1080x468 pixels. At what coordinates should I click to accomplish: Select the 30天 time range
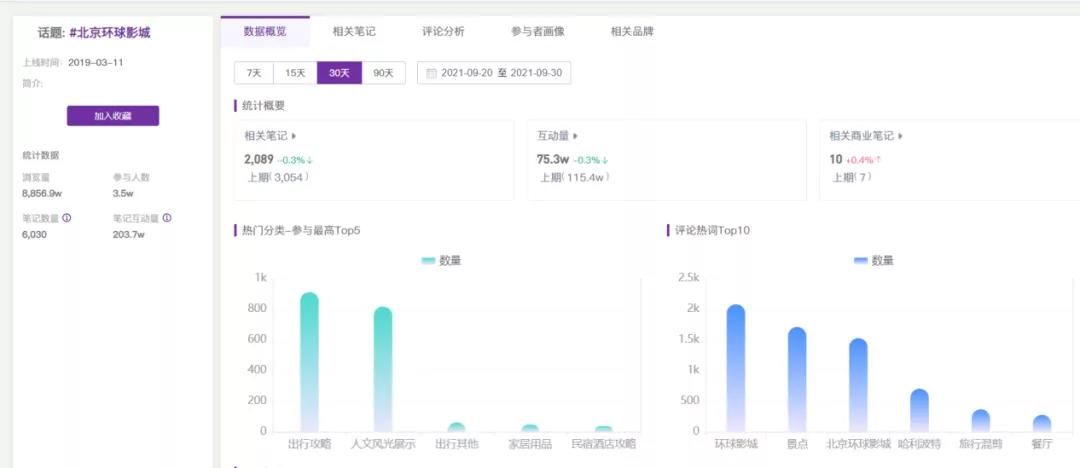[339, 73]
